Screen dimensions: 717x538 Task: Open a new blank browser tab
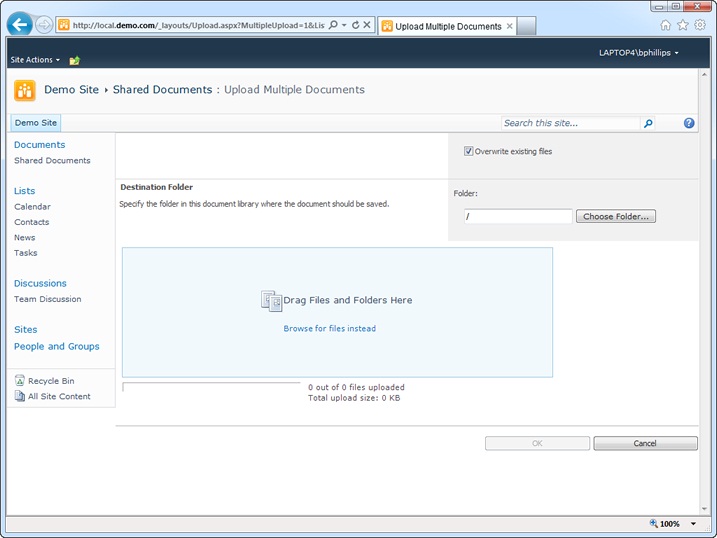click(526, 26)
